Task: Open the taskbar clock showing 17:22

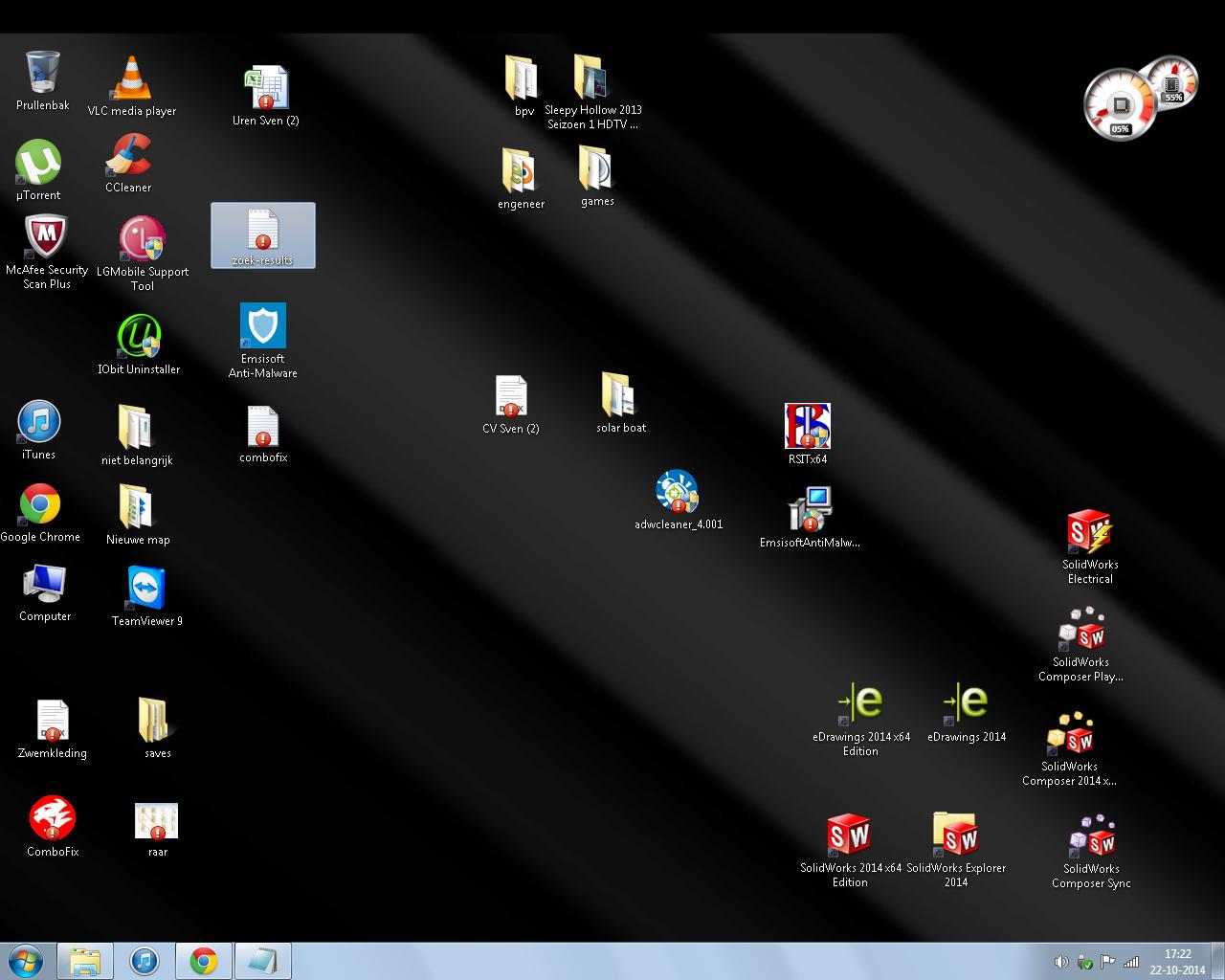Action: [1178, 962]
